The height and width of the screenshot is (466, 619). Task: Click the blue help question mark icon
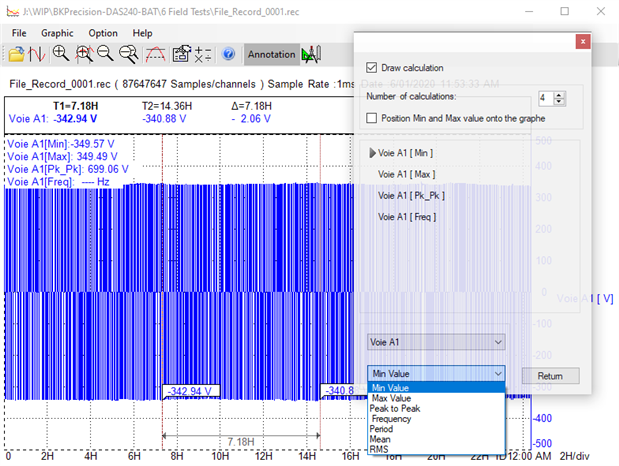click(227, 54)
